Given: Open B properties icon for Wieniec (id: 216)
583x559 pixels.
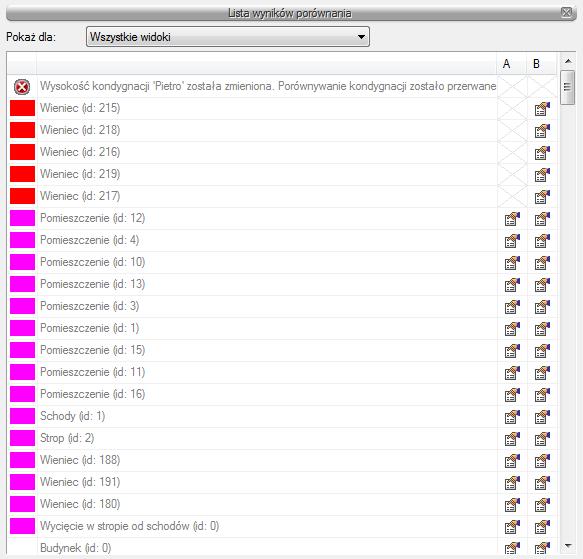Looking at the screenshot, I should click(x=542, y=152).
